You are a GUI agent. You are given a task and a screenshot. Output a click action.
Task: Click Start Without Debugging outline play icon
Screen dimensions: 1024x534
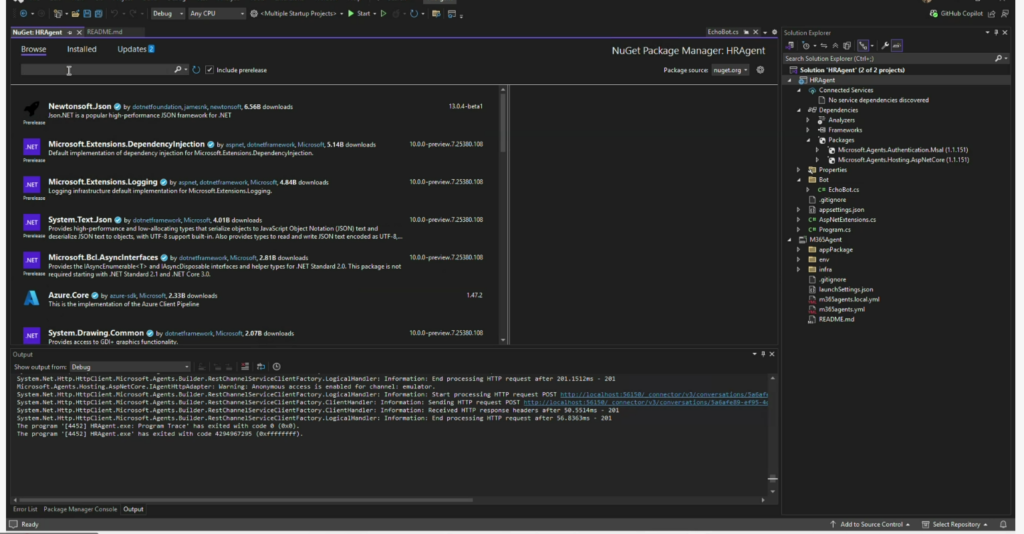(383, 13)
